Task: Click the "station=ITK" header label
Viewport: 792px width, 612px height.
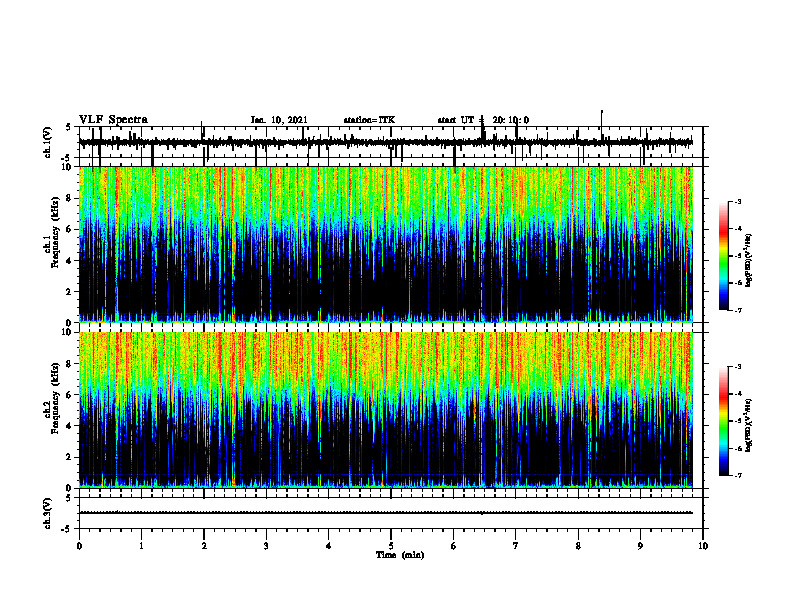Action: (369, 120)
